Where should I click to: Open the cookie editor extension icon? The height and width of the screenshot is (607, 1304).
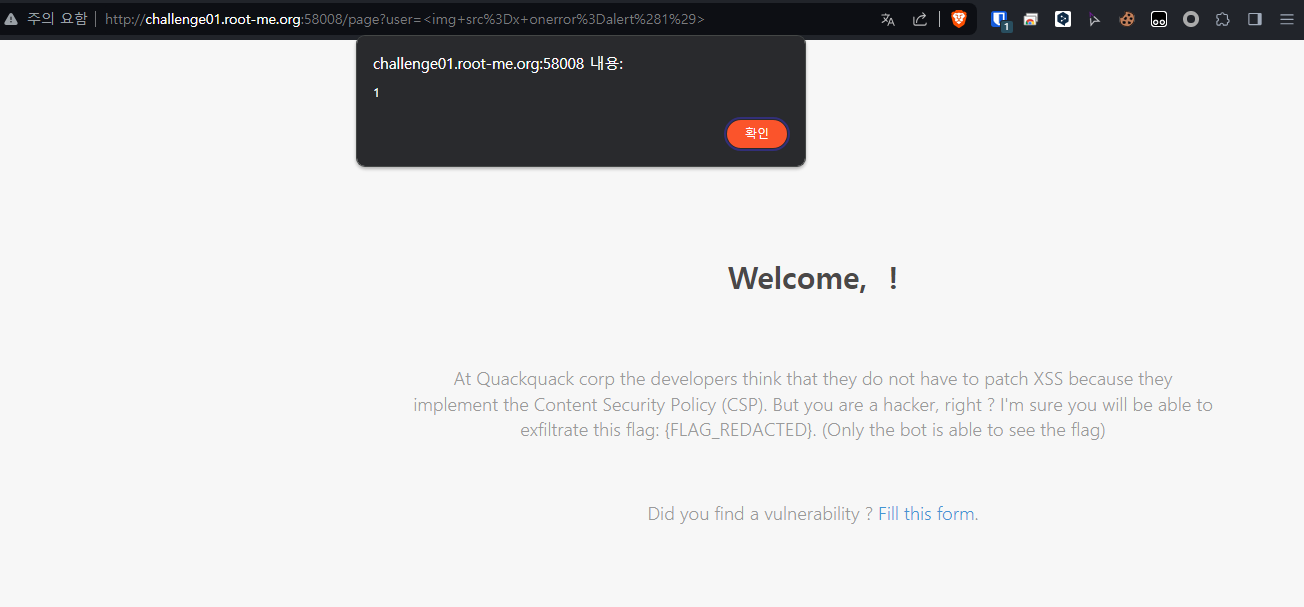click(1127, 19)
